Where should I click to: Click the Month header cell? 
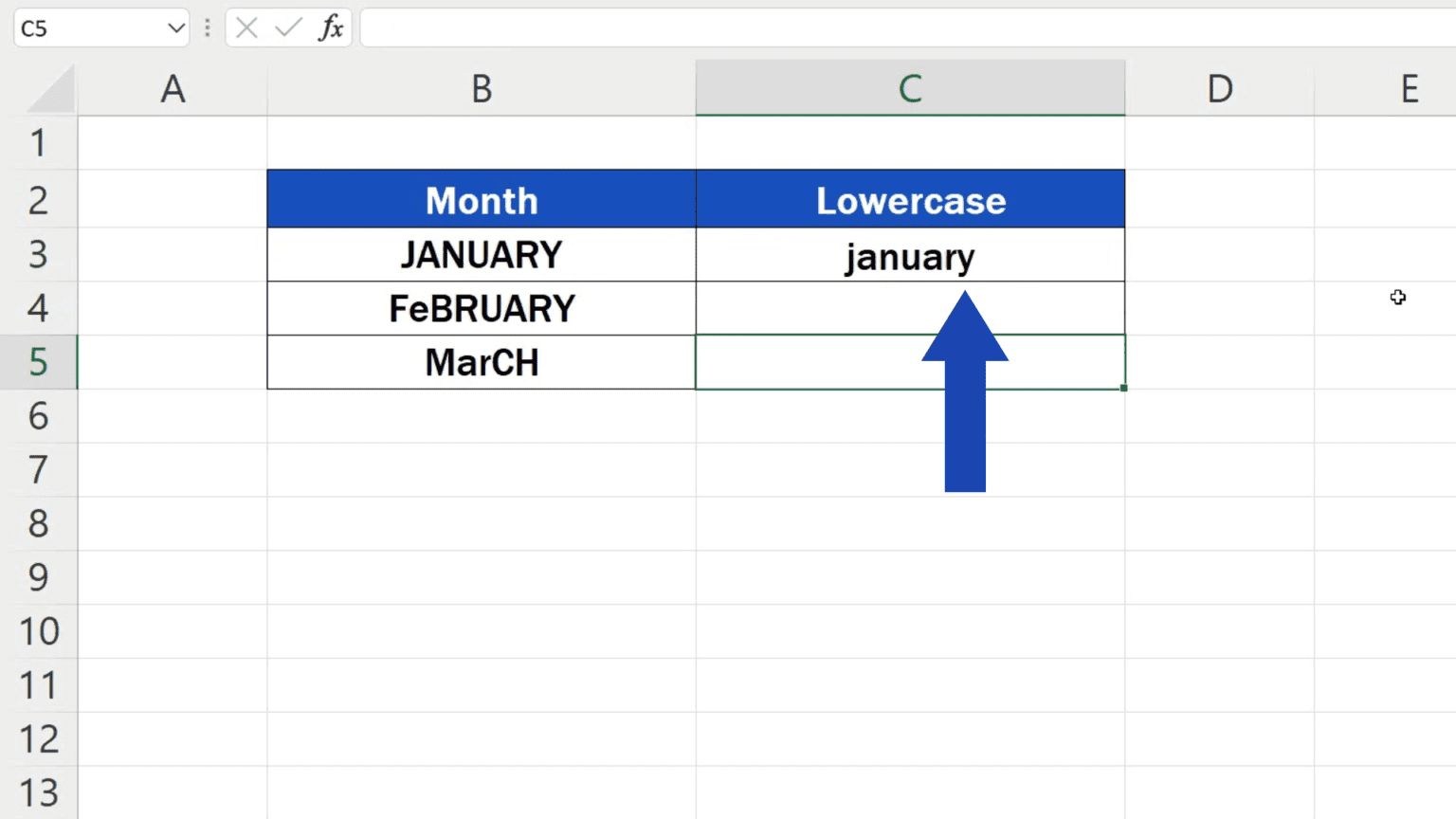click(x=482, y=200)
